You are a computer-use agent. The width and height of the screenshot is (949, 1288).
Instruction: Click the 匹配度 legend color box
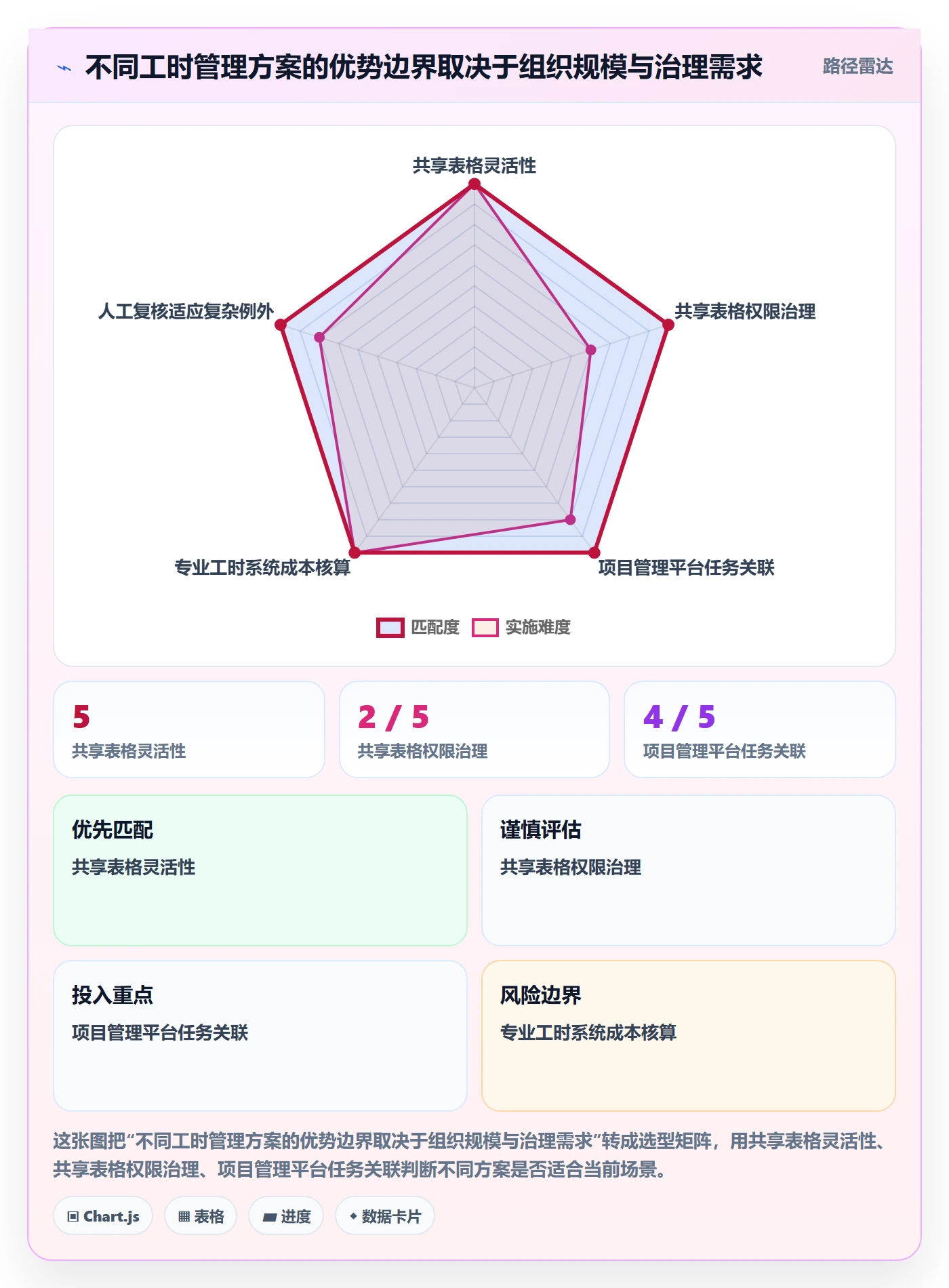[390, 627]
